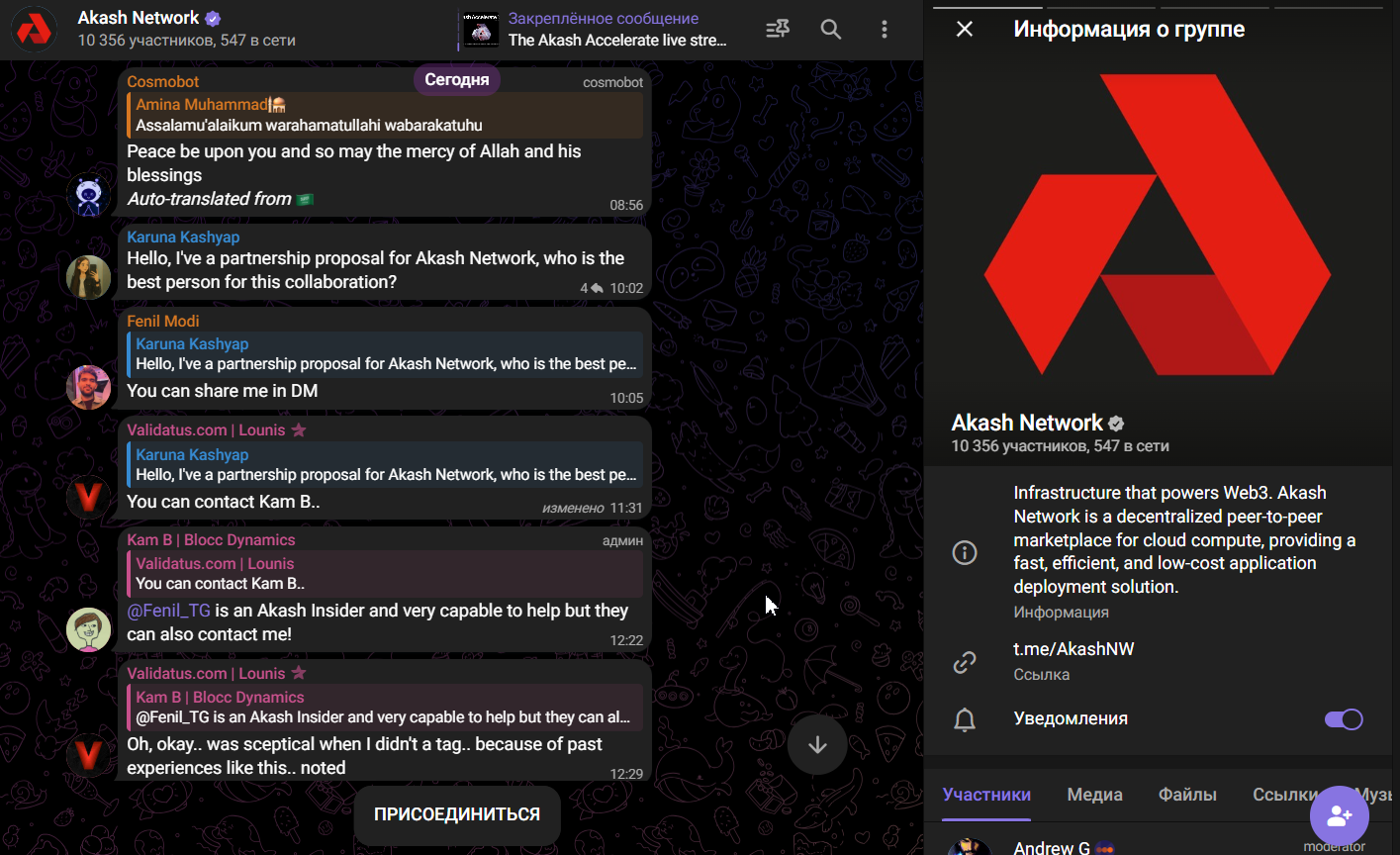Click the info circle icon beside group description
This screenshot has height=855, width=1400.
click(965, 552)
